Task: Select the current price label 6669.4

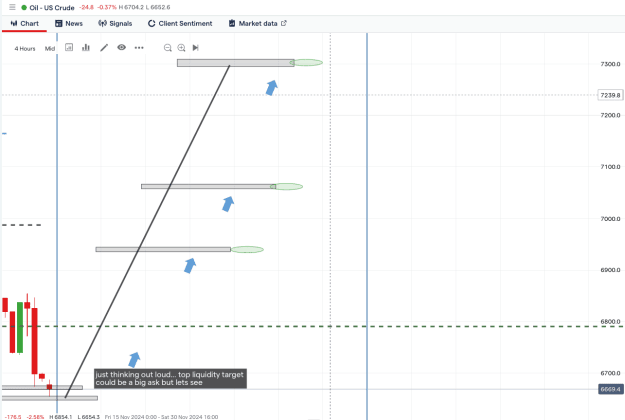Action: click(x=610, y=389)
